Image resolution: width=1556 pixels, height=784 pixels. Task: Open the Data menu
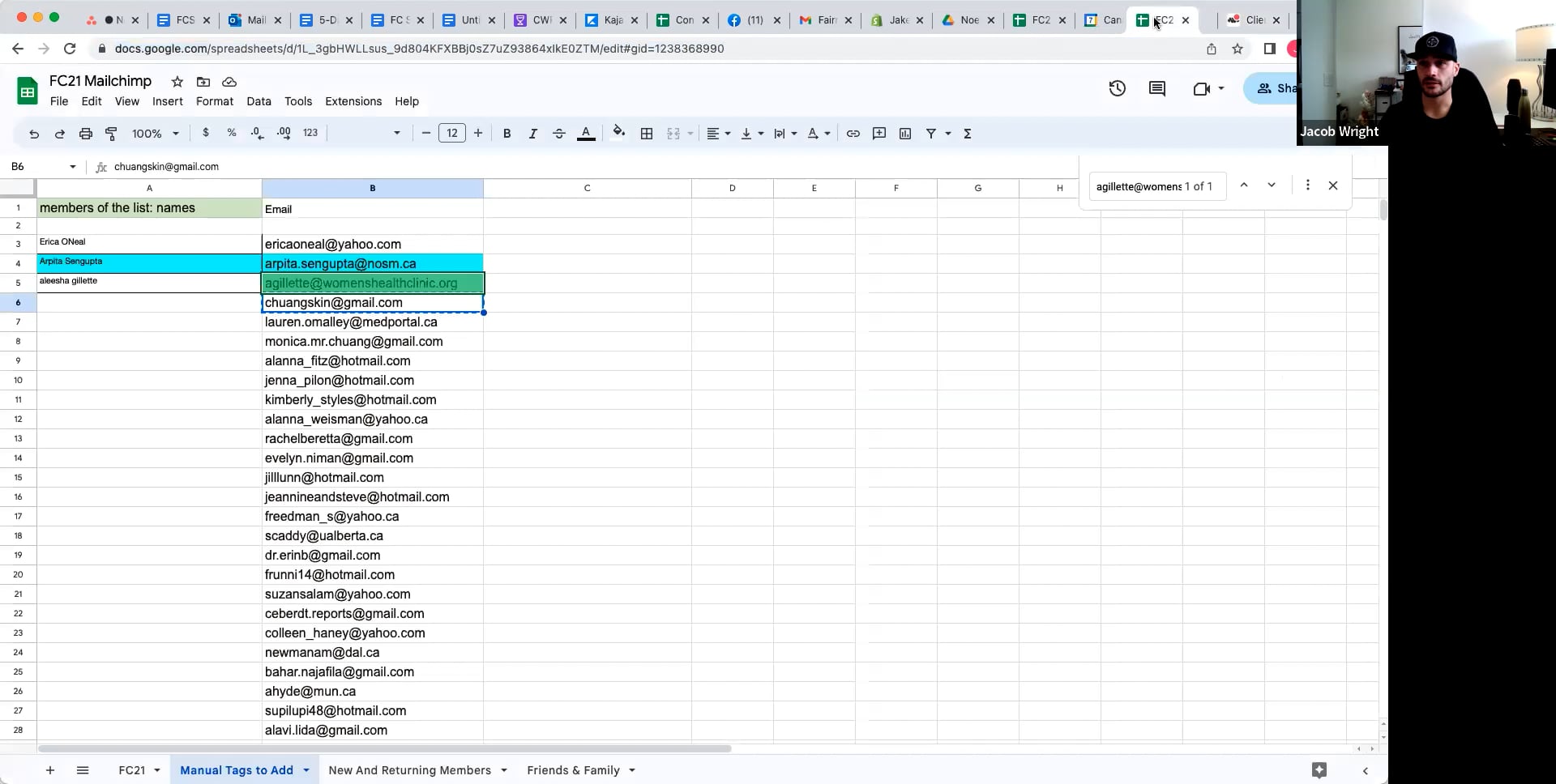point(259,101)
